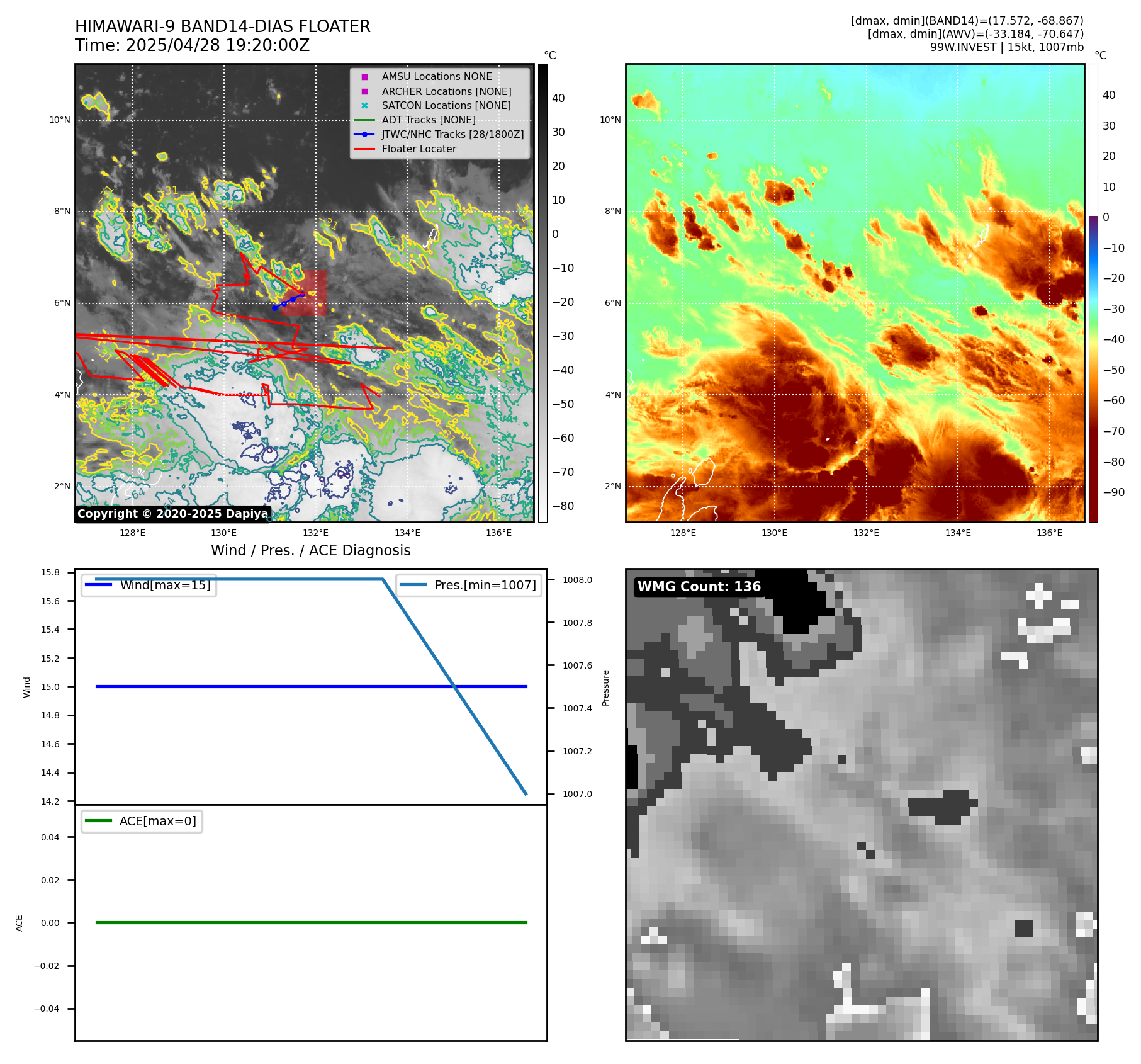Image resolution: width=1141 pixels, height=1064 pixels.
Task: Click the magenta AMSU Locations legend marker
Action: [x=364, y=77]
